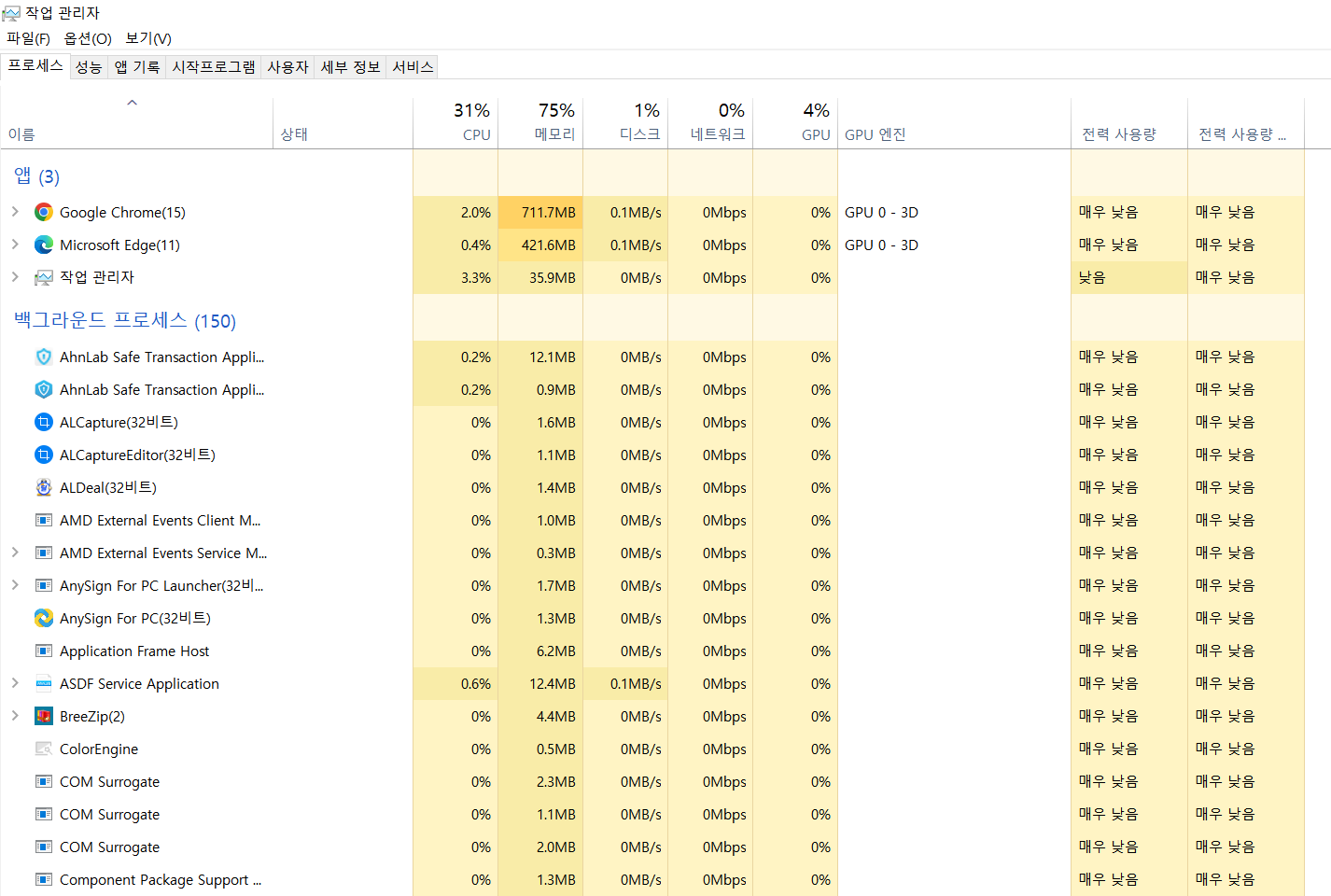
Task: Expand the ASDF Service Application group
Action: 15,683
